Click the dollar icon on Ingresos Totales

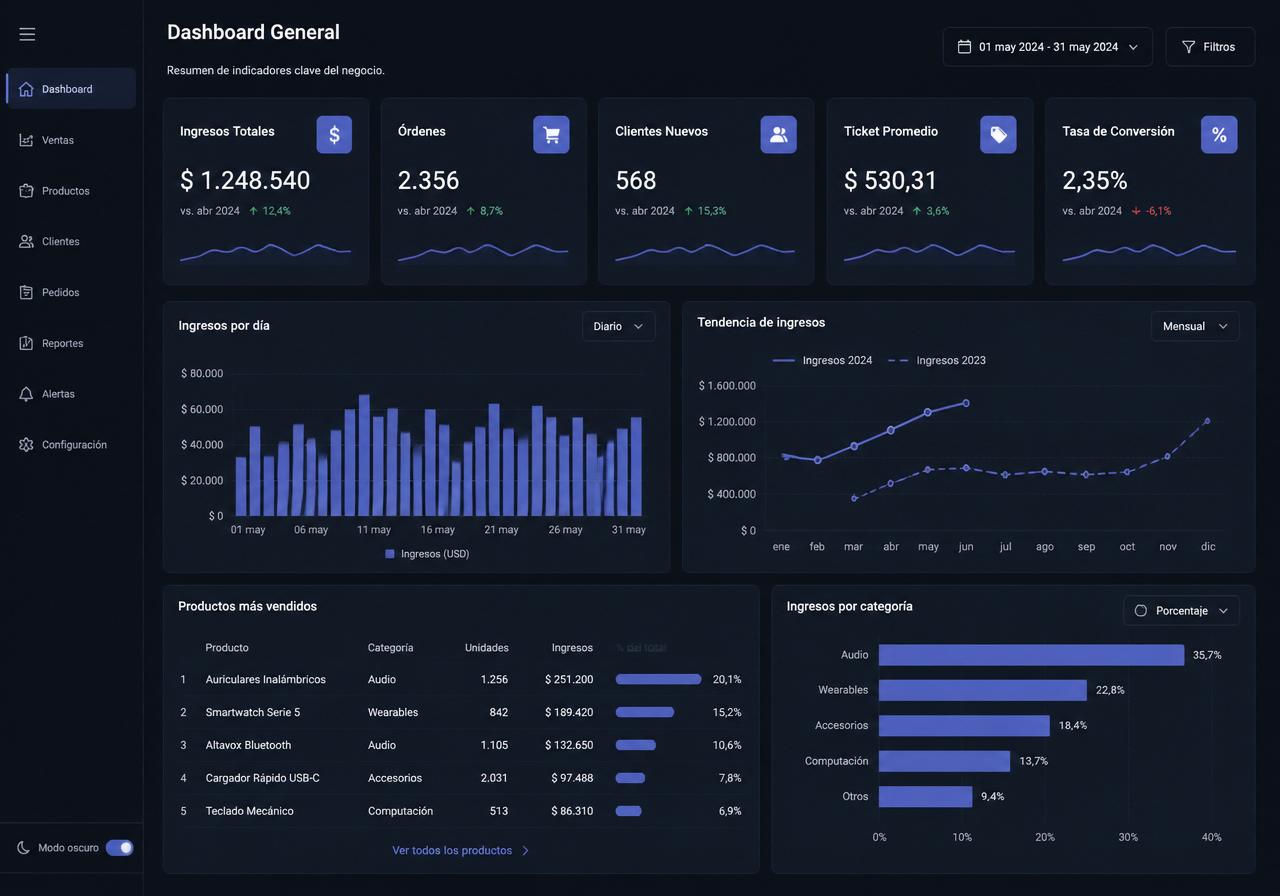tap(334, 135)
